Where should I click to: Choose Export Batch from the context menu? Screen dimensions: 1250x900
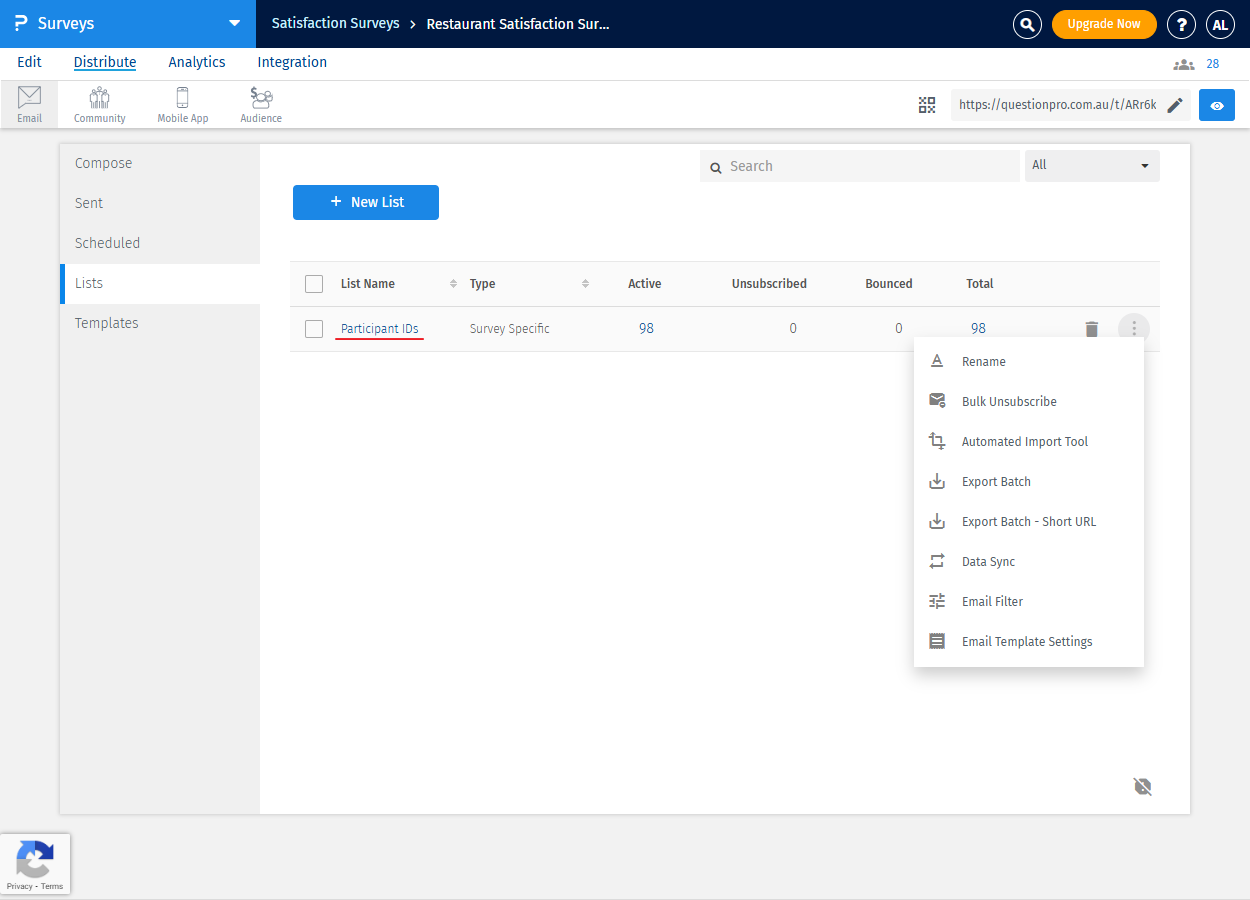tap(996, 482)
